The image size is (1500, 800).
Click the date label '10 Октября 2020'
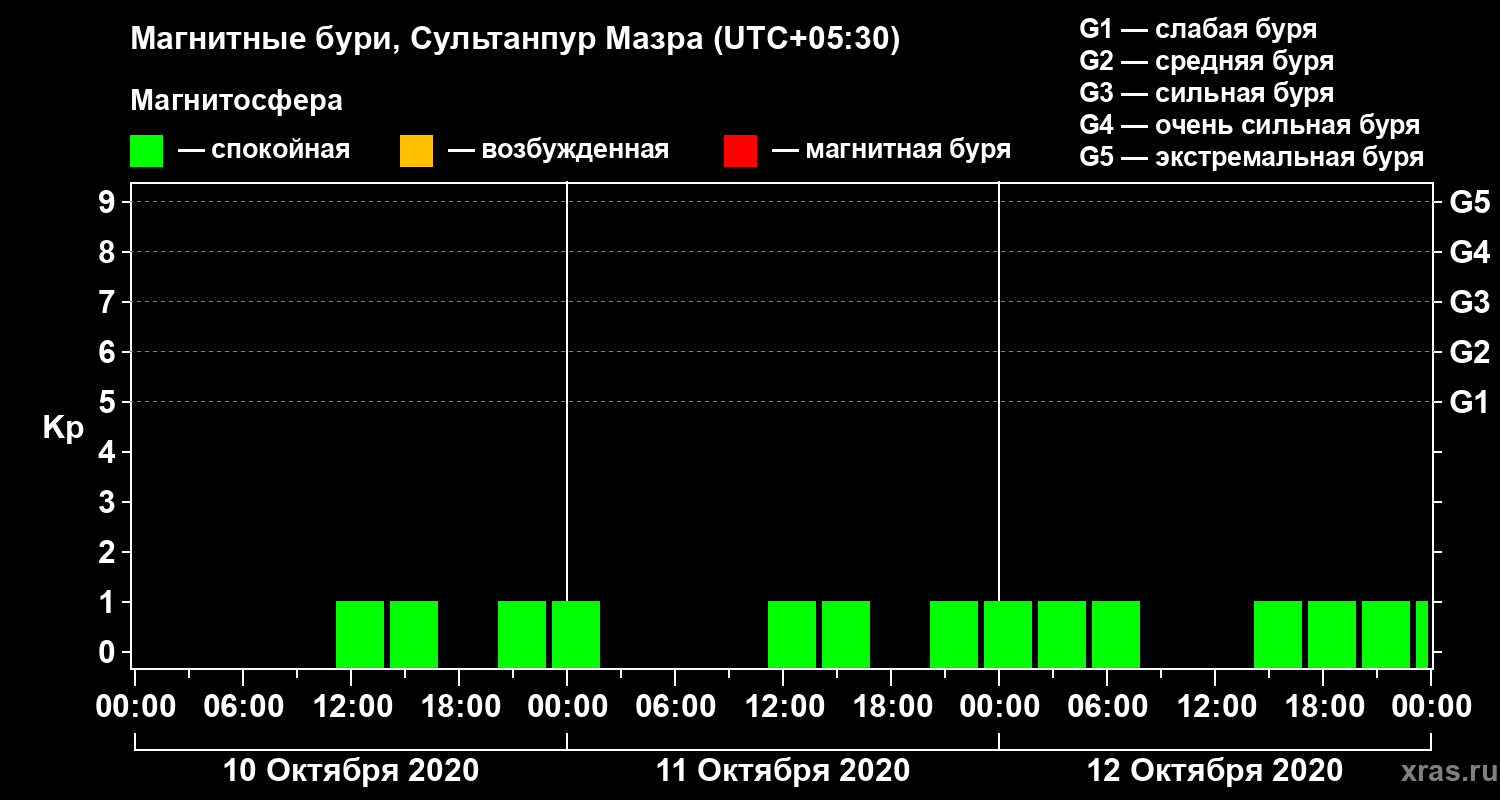point(351,771)
